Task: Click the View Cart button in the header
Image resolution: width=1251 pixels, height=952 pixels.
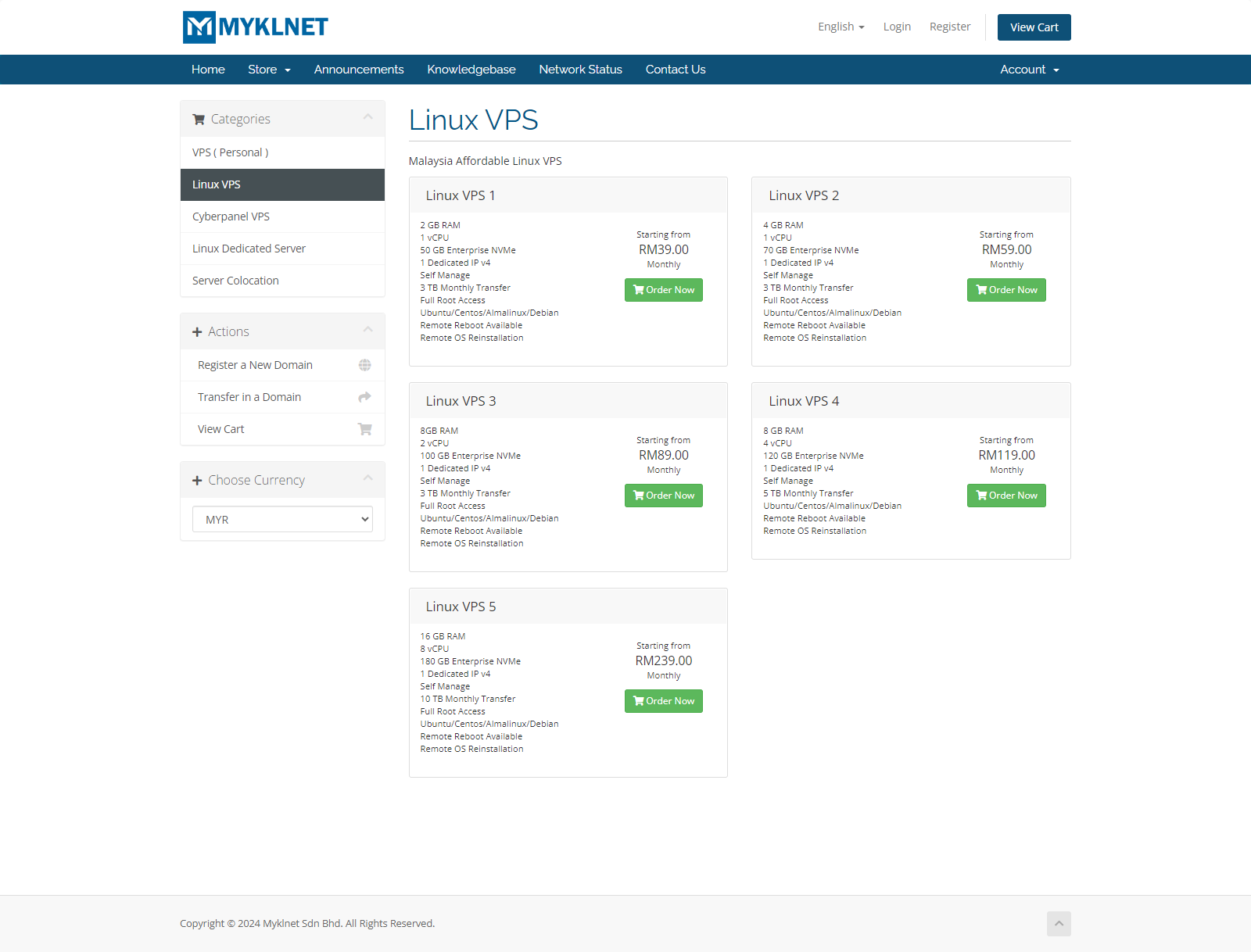Action: pos(1034,27)
